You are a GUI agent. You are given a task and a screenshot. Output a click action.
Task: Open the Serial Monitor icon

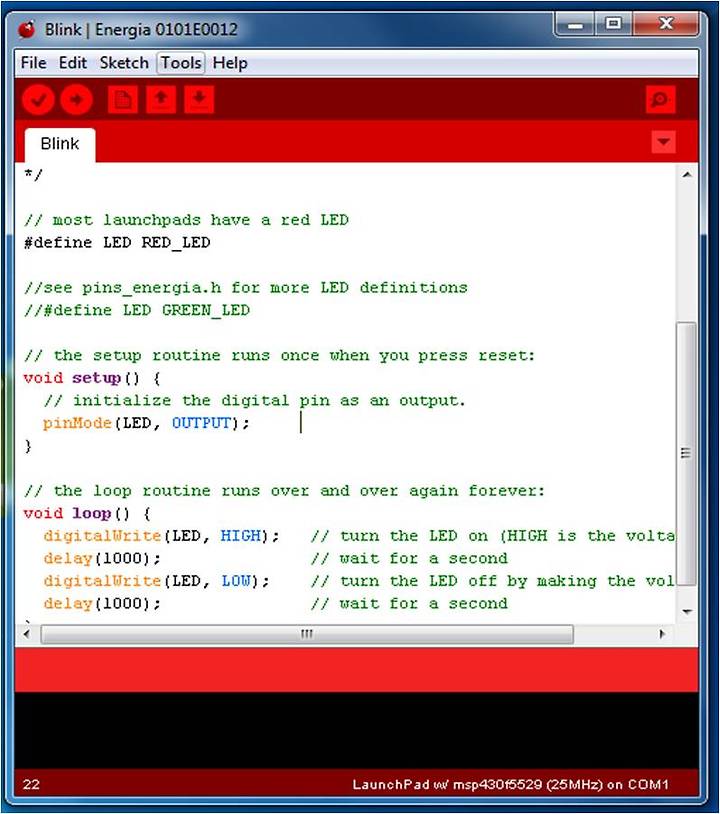(x=660, y=99)
